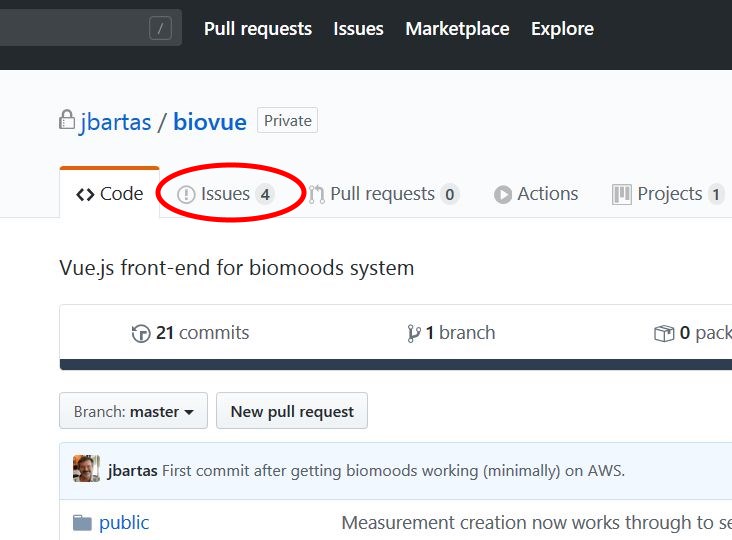Click the New pull request button
The height and width of the screenshot is (540, 732).
pos(292,411)
